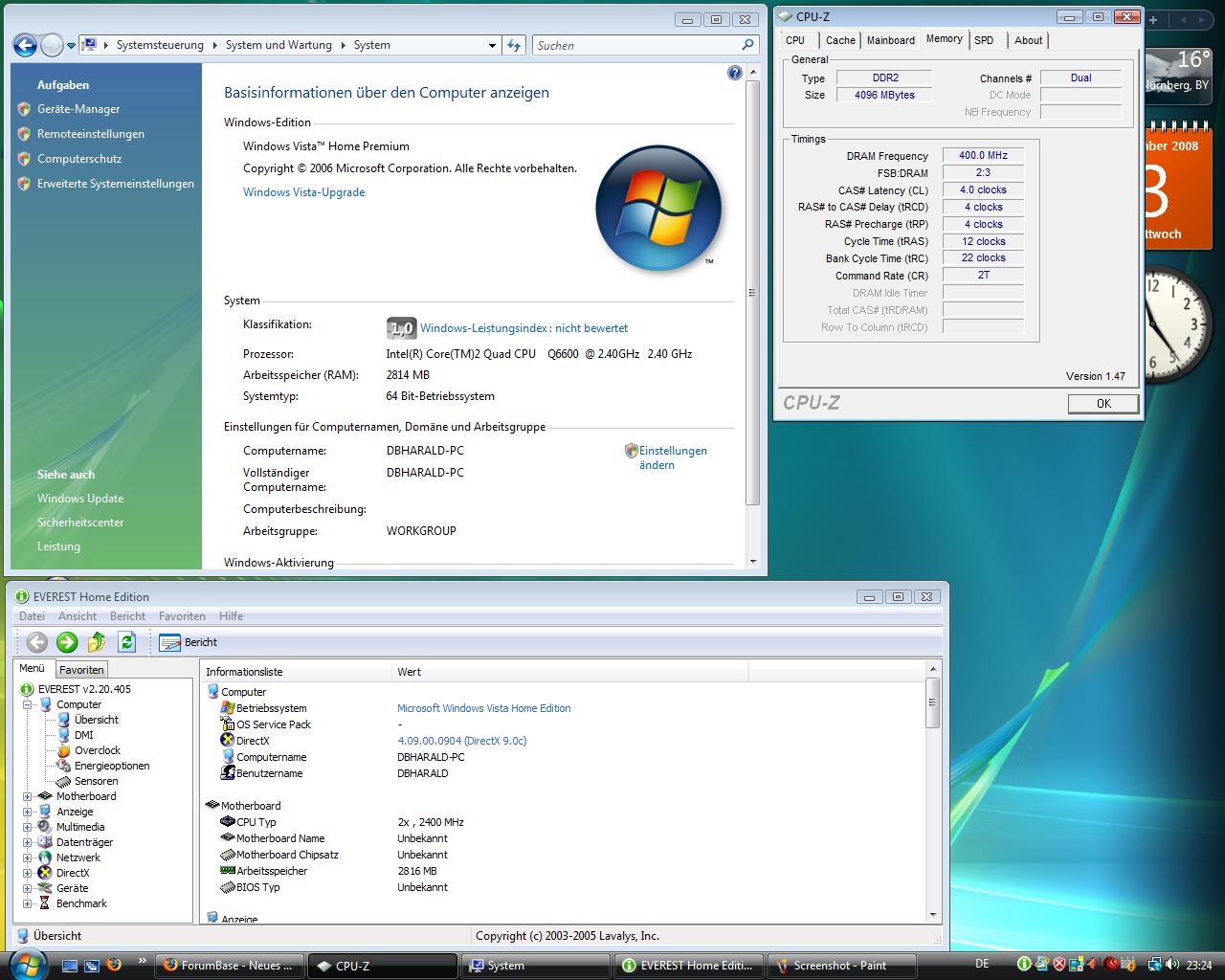Click the Arbeitsspeicher memory icon in EVEREST list
The height and width of the screenshot is (980, 1225).
point(228,870)
